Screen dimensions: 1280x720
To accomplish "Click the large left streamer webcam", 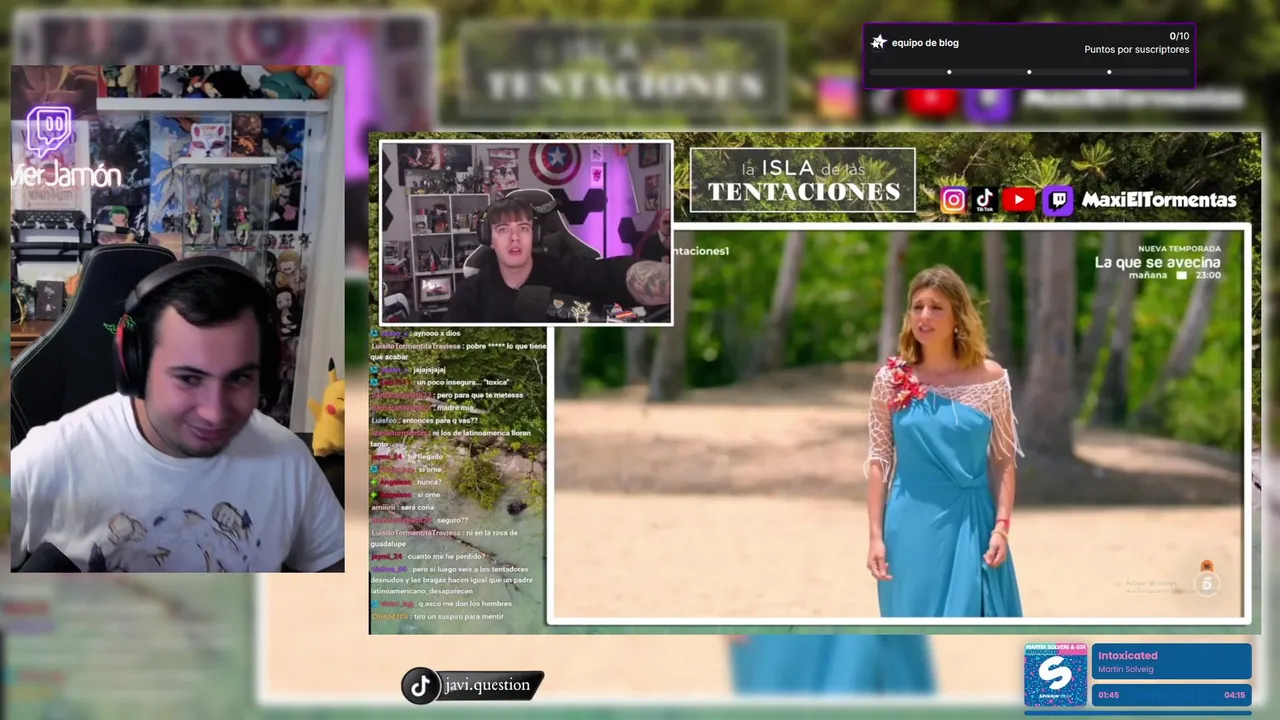I will coord(178,320).
